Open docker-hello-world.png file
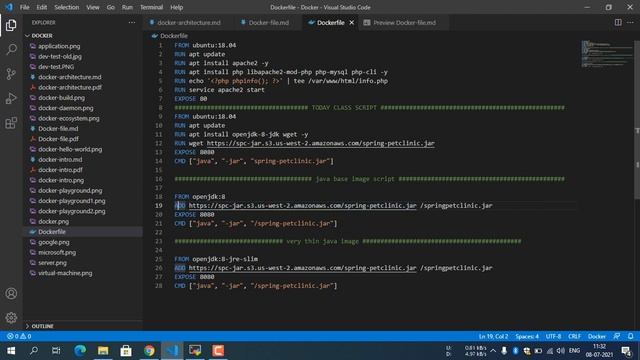This screenshot has width=640, height=360. (70, 149)
